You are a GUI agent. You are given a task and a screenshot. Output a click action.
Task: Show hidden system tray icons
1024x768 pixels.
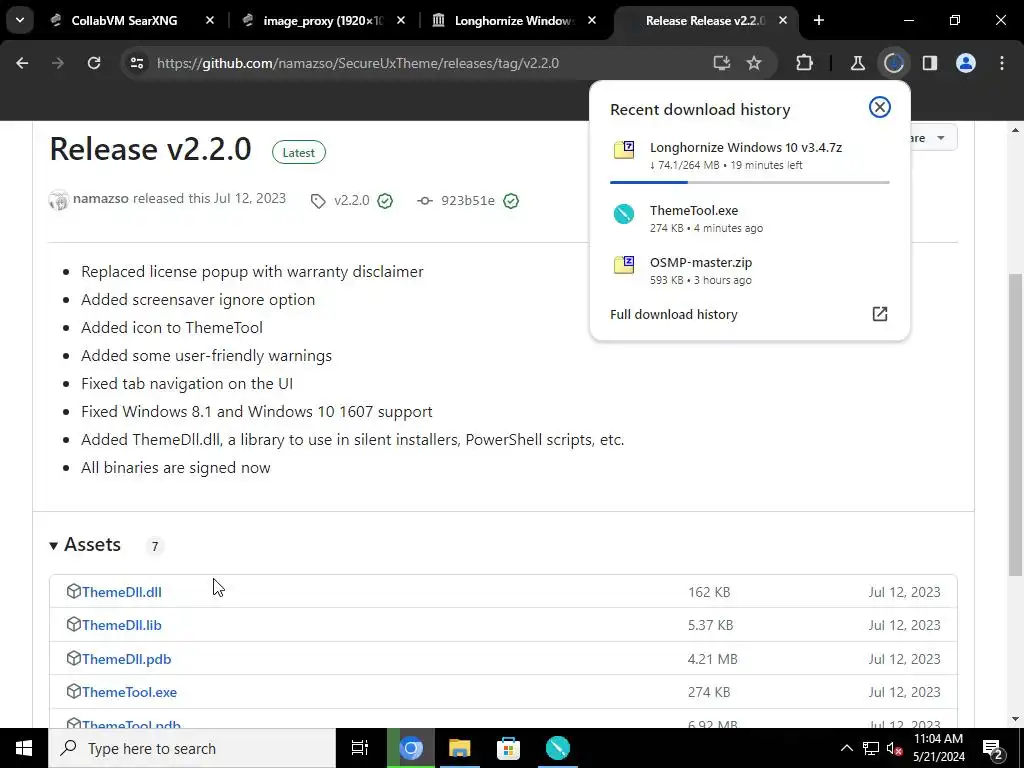[x=846, y=748]
